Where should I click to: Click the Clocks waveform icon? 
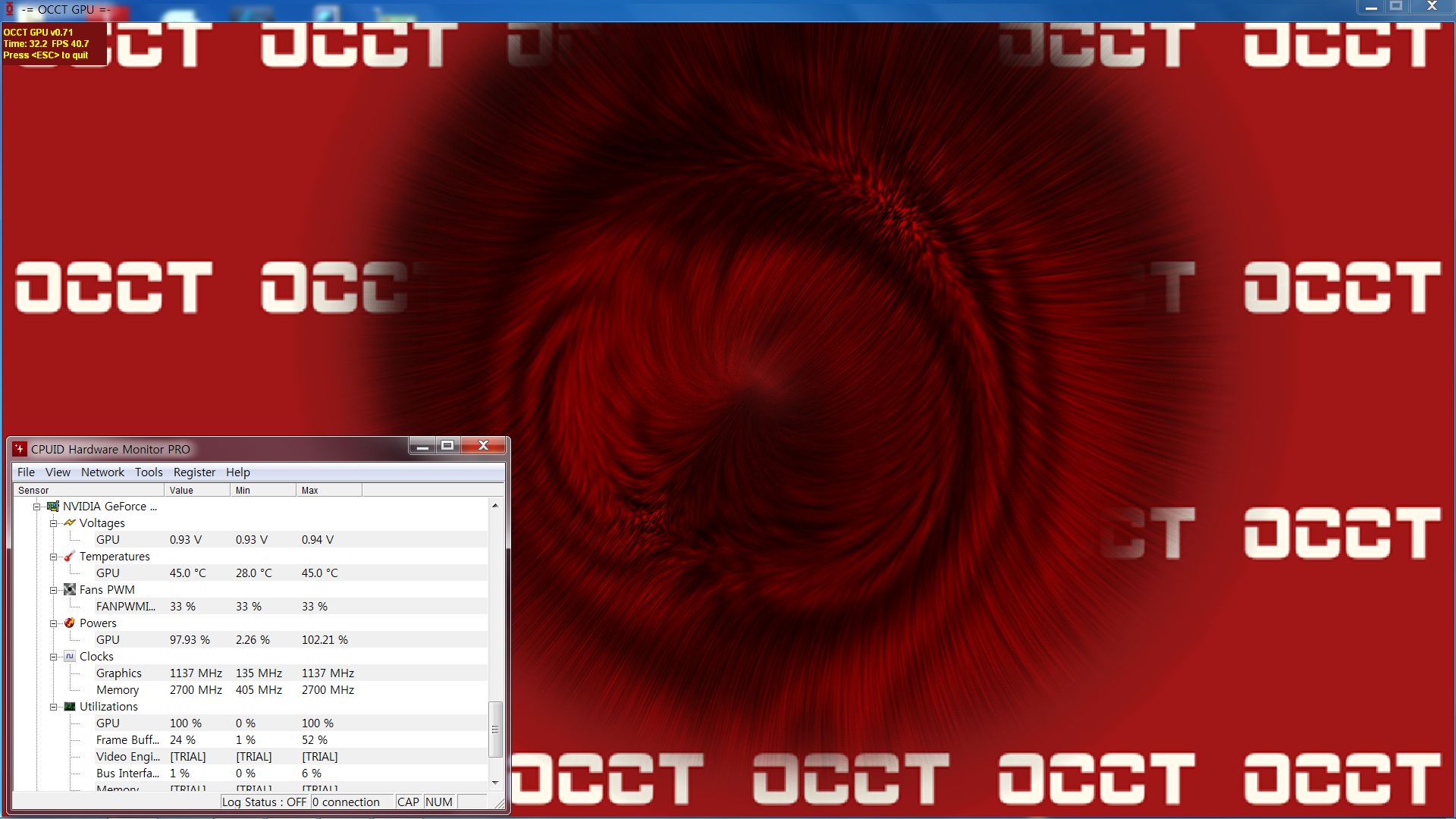[x=70, y=657]
